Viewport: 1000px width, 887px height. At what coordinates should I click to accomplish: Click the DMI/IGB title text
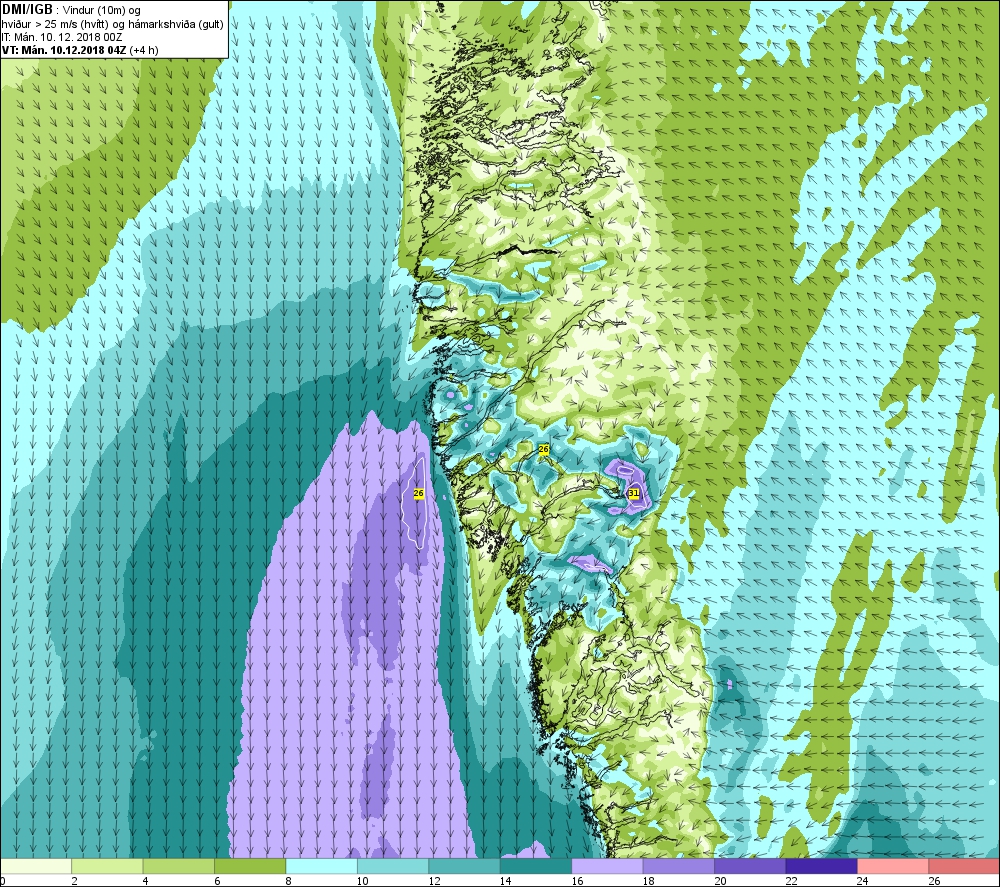[27, 10]
